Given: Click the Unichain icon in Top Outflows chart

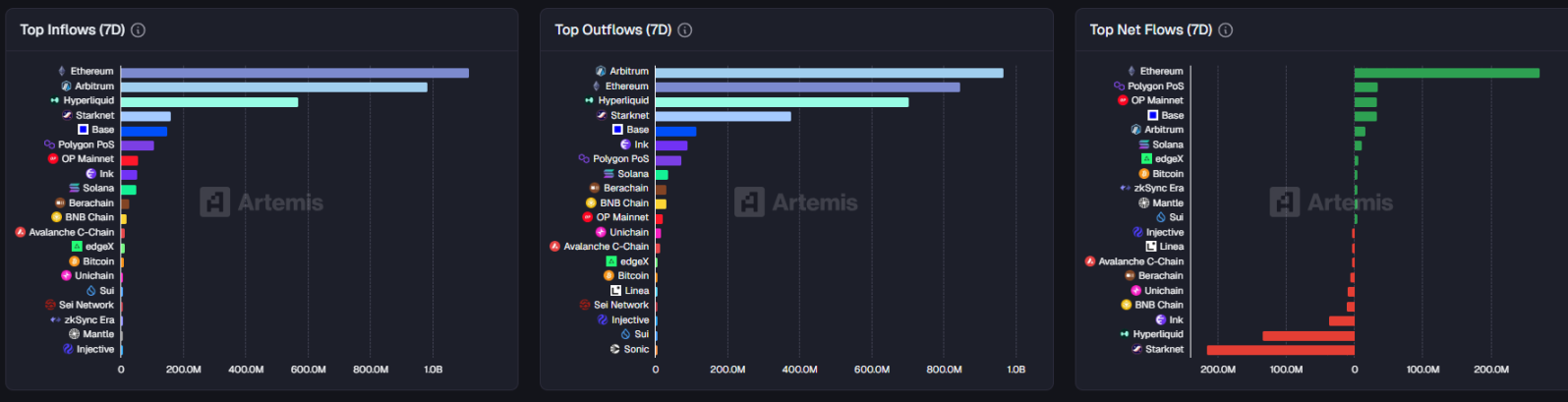Looking at the screenshot, I should click(x=601, y=233).
